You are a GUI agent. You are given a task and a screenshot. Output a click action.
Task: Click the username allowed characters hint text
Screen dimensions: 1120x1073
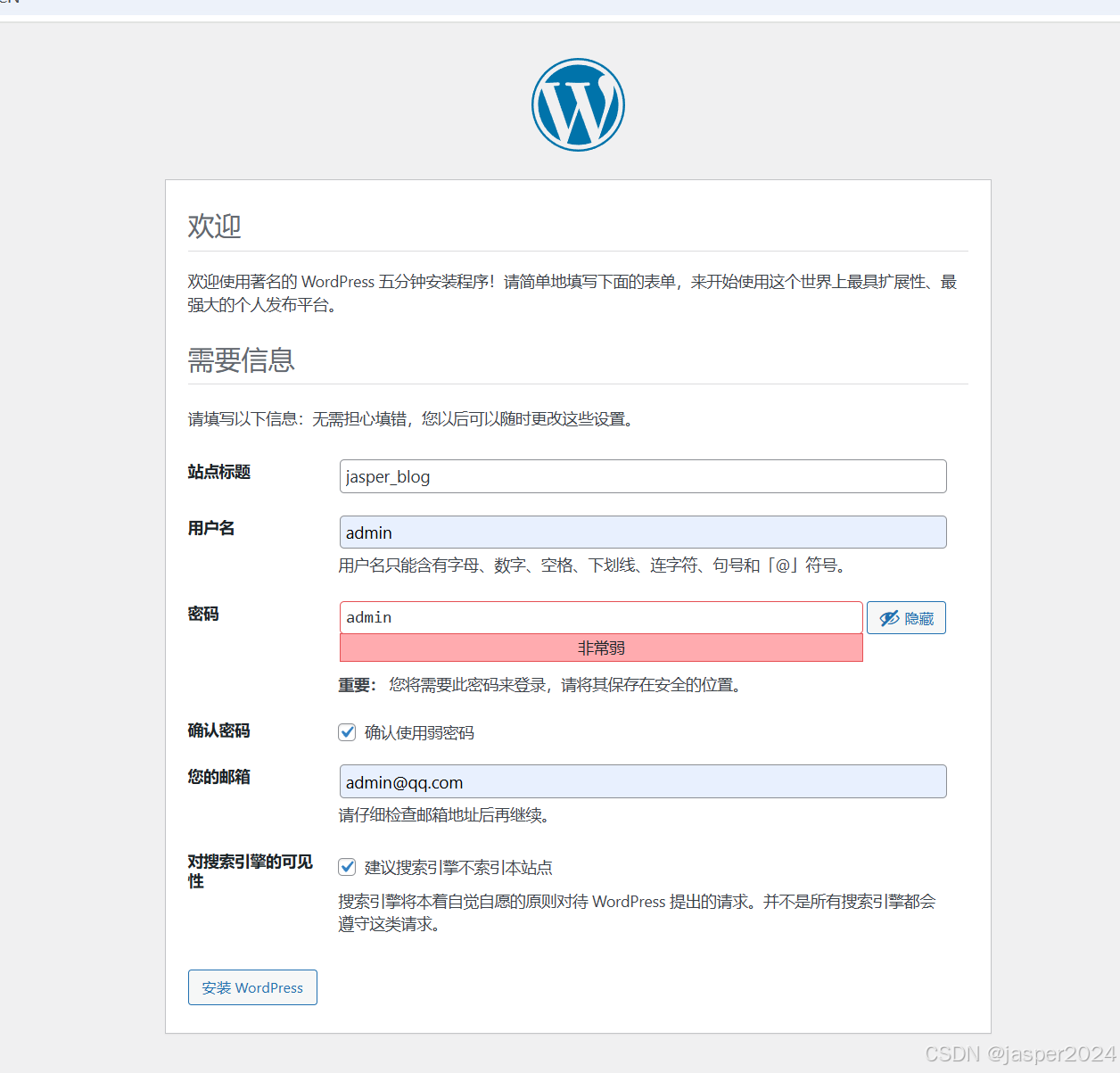[595, 565]
